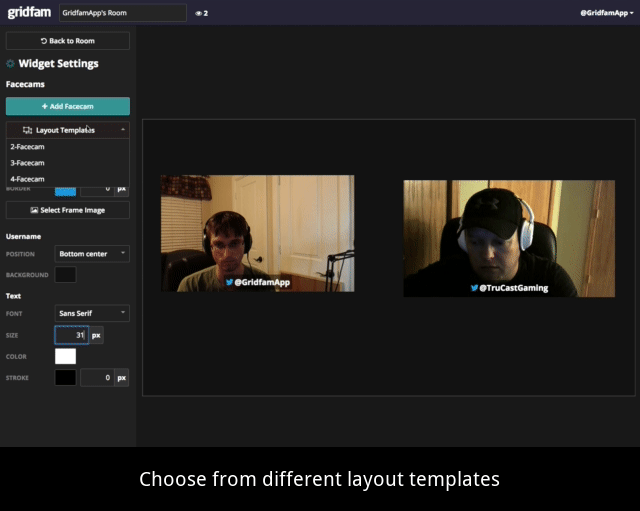Open the white text Color swatch

65,356
